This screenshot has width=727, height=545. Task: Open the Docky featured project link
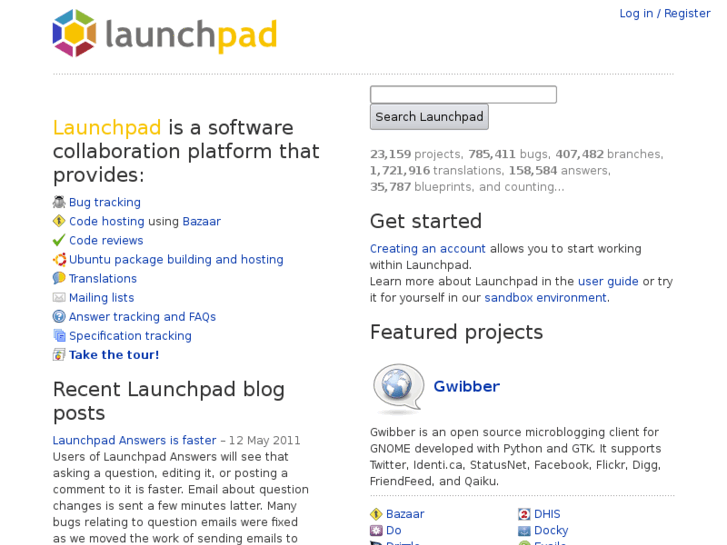tap(551, 530)
